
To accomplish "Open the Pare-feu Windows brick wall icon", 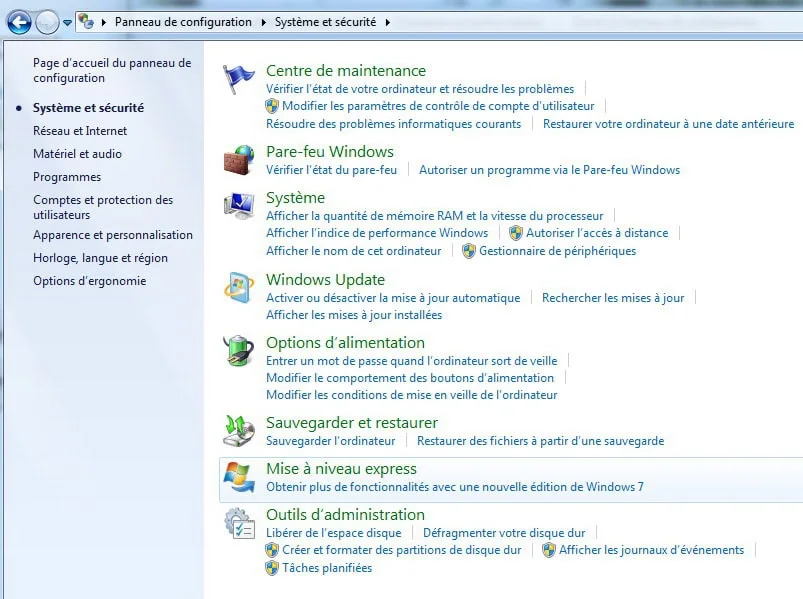I will (x=239, y=160).
